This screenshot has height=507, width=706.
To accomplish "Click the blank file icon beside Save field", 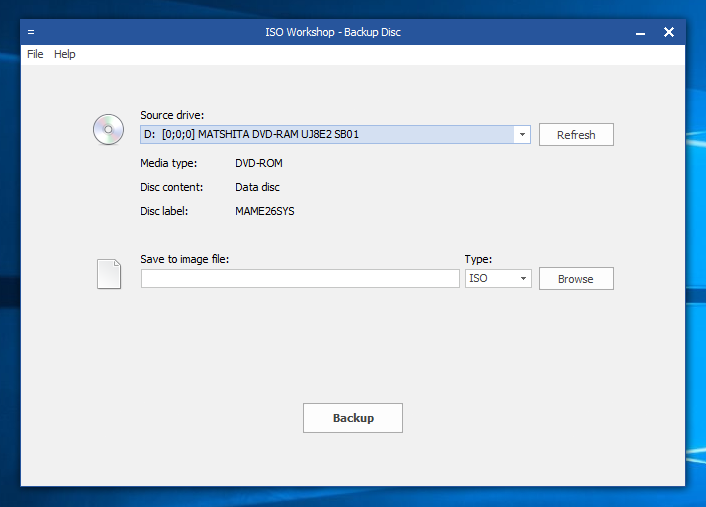I will [109, 274].
